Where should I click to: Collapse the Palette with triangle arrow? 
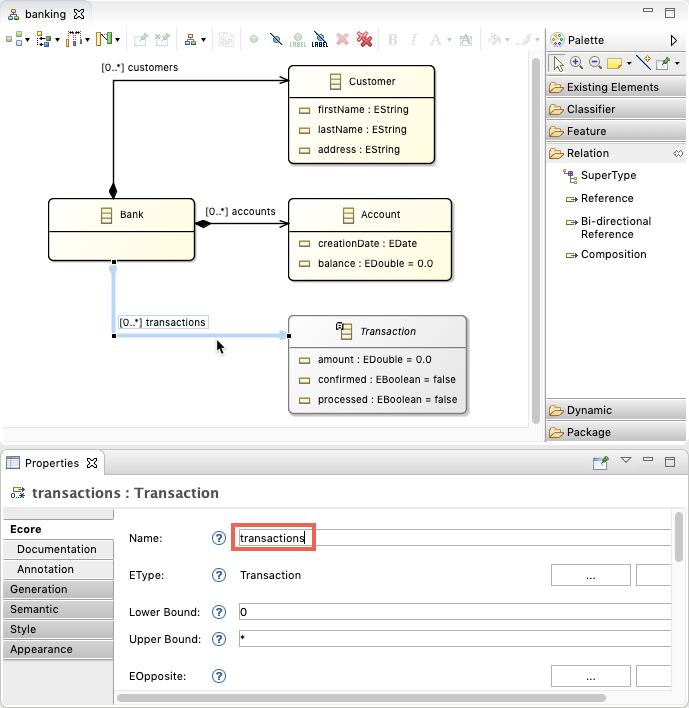pos(674,41)
